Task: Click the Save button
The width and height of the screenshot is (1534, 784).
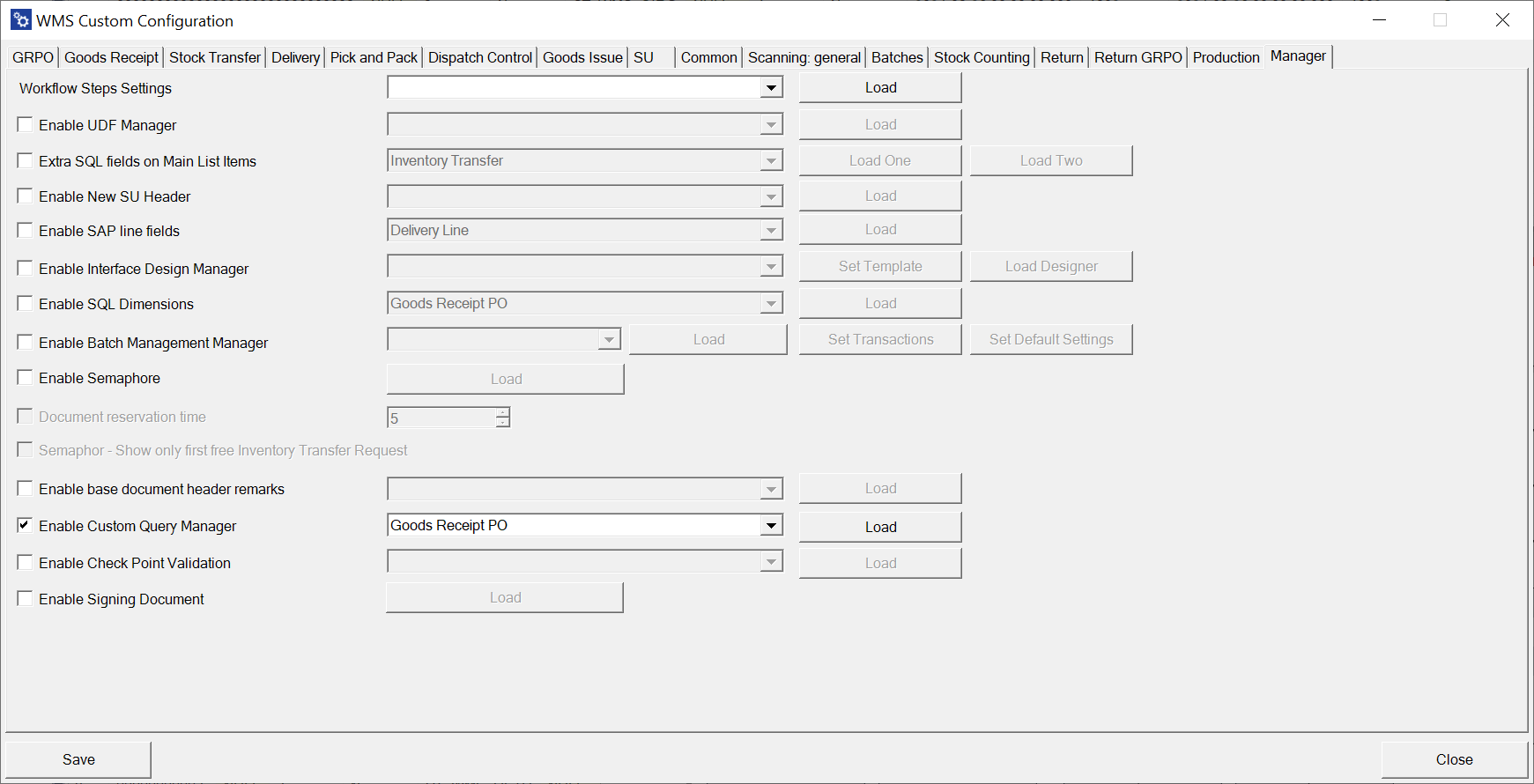Action: pyautogui.click(x=78, y=759)
